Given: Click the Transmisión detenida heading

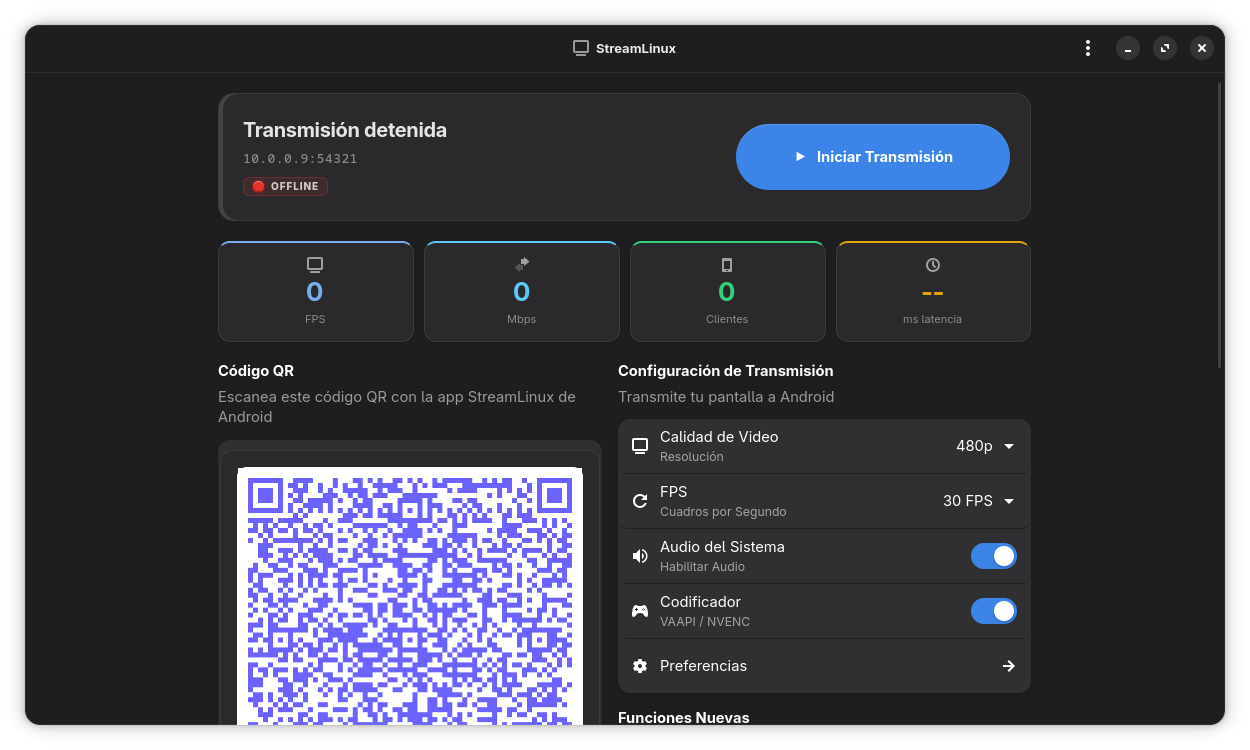Looking at the screenshot, I should point(345,130).
